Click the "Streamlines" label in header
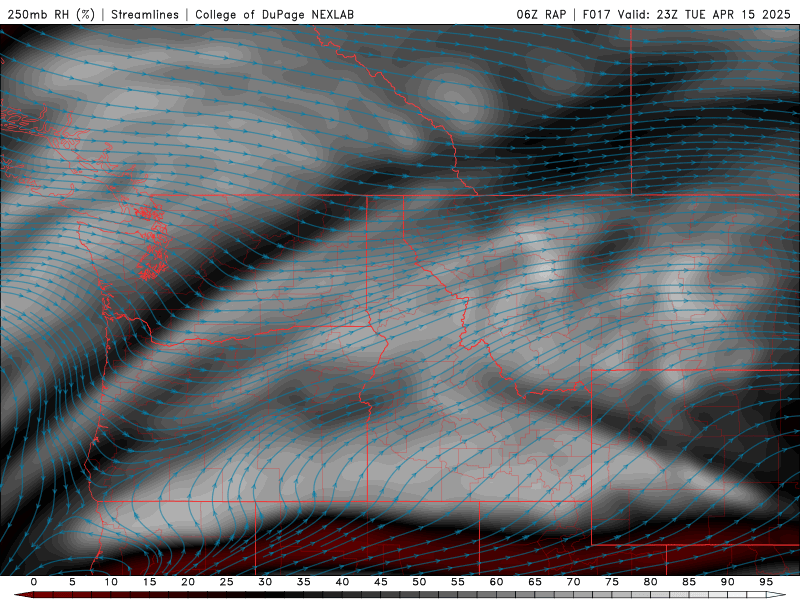The image size is (800, 600). (x=145, y=14)
